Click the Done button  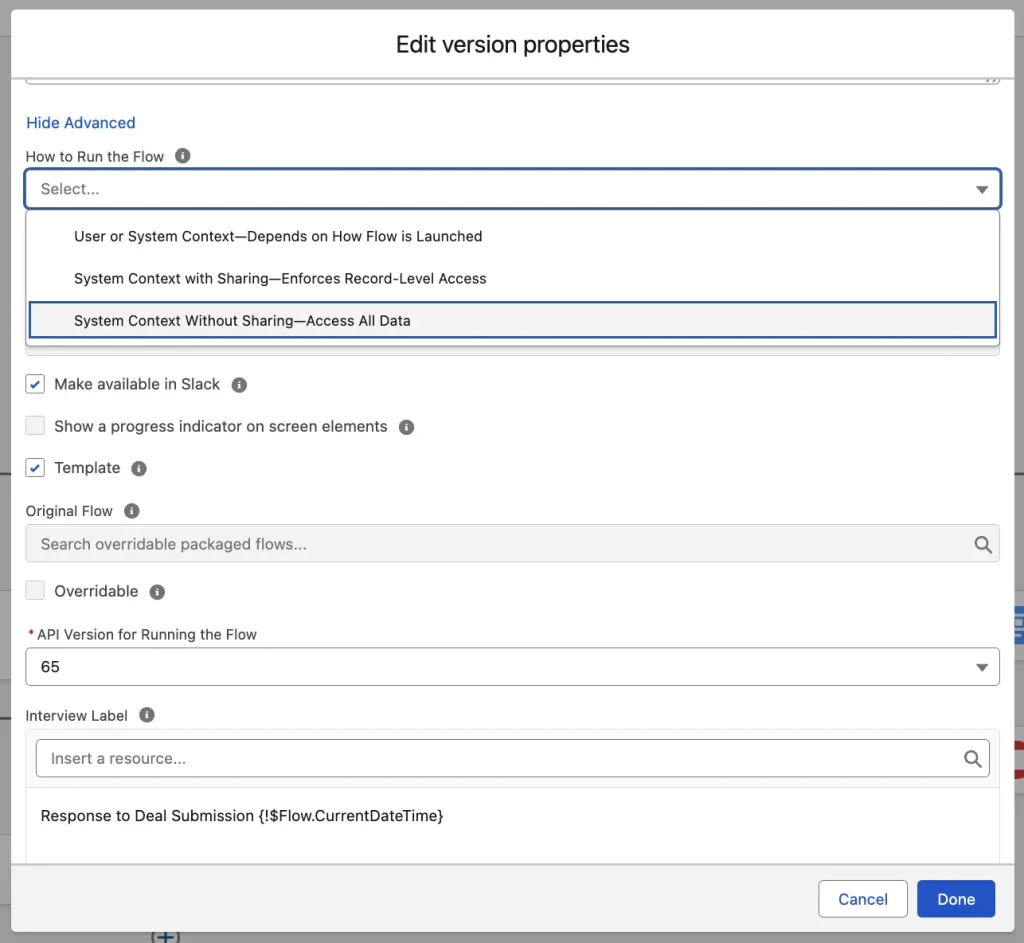coord(956,899)
